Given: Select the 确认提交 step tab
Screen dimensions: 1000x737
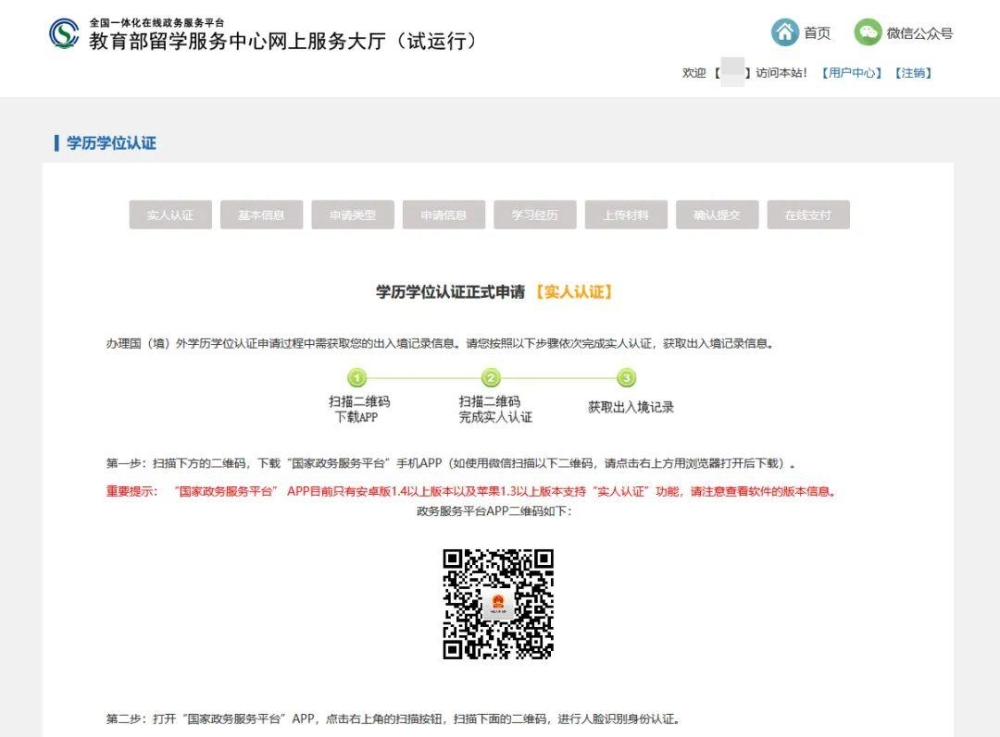Looking at the screenshot, I should pyautogui.click(x=717, y=215).
